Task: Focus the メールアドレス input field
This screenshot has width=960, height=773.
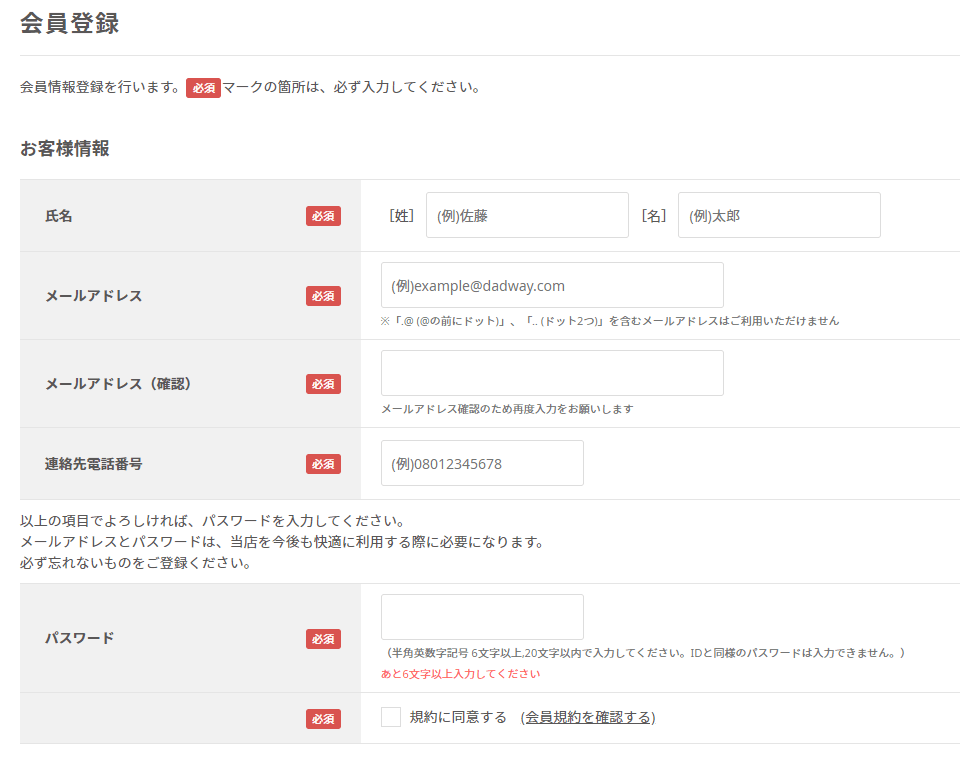Action: coord(552,285)
